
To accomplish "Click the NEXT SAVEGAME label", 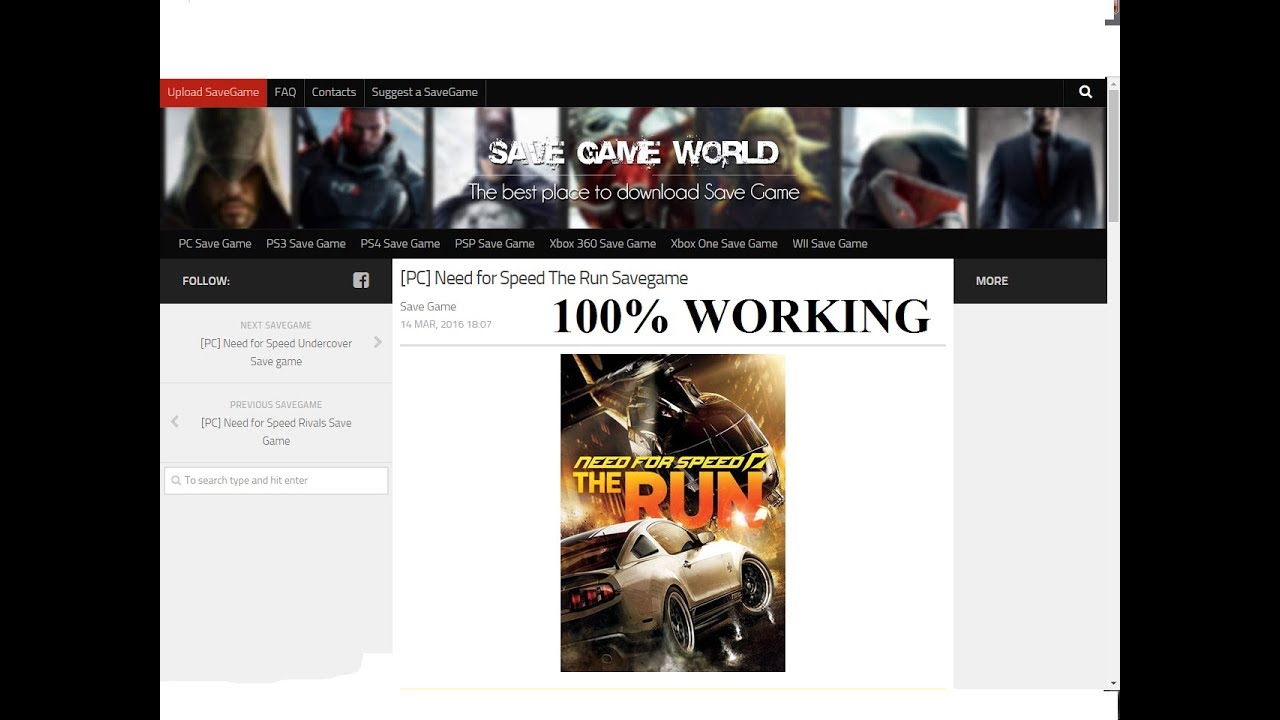I will pos(276,325).
